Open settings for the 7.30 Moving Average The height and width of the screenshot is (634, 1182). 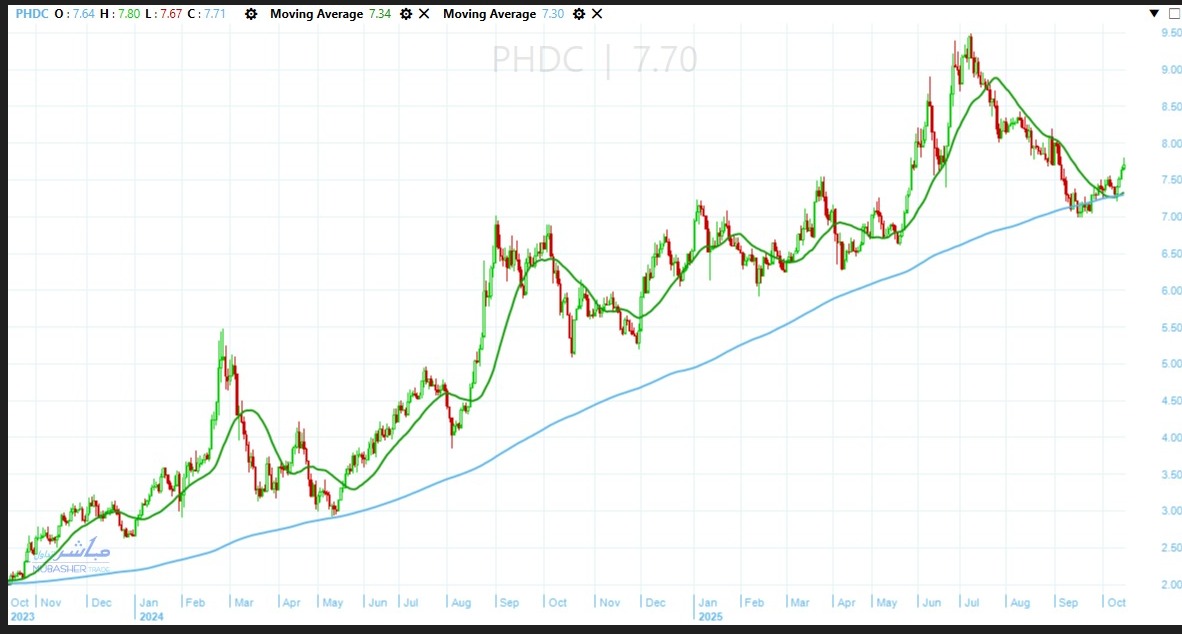pos(578,14)
